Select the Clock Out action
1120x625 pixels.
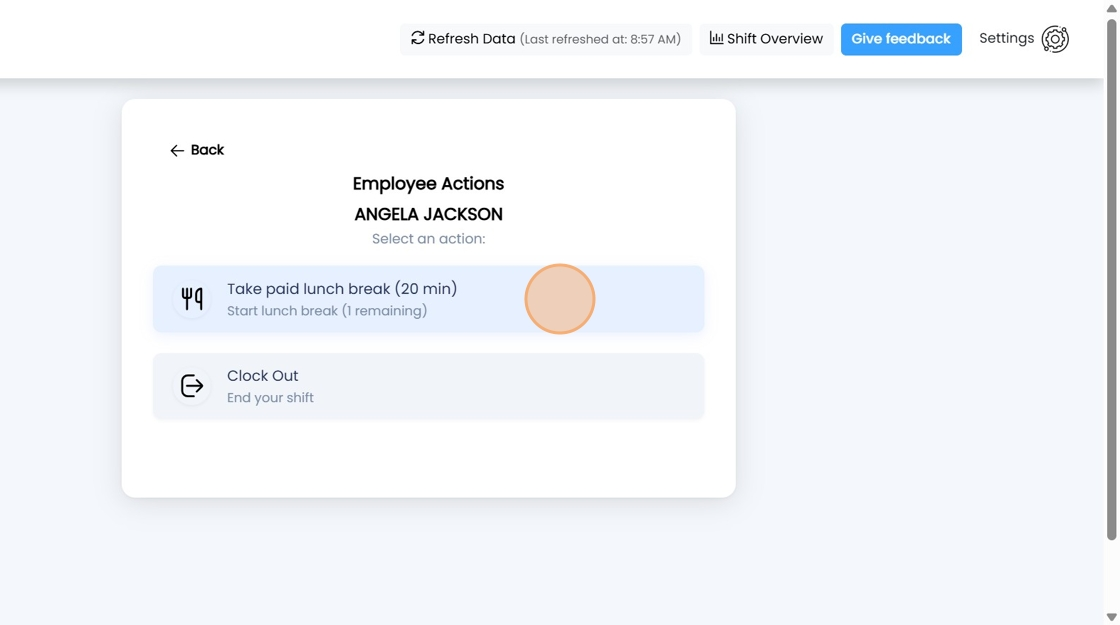click(x=429, y=386)
